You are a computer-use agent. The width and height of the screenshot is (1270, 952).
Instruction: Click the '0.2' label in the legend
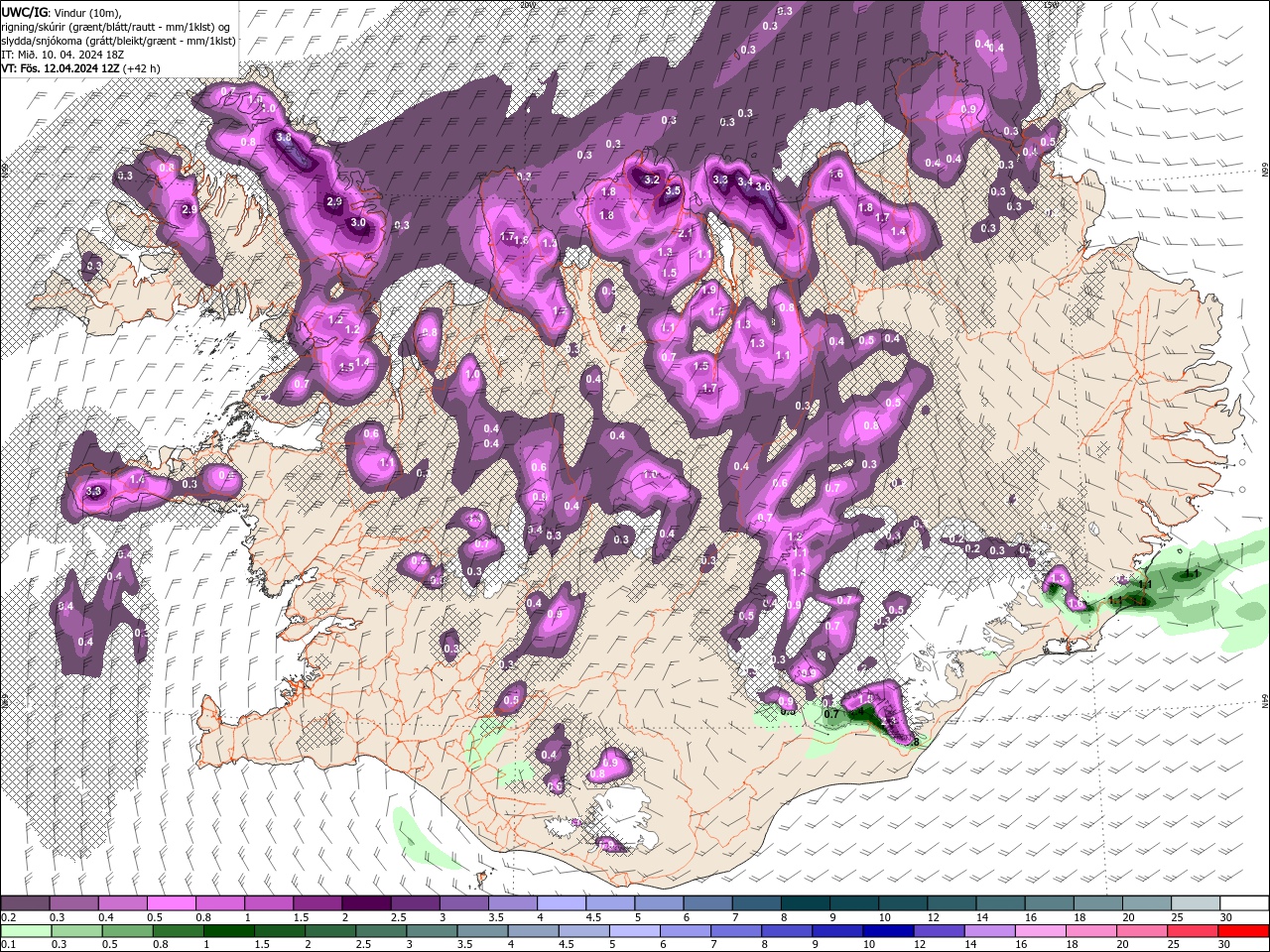coord(8,917)
